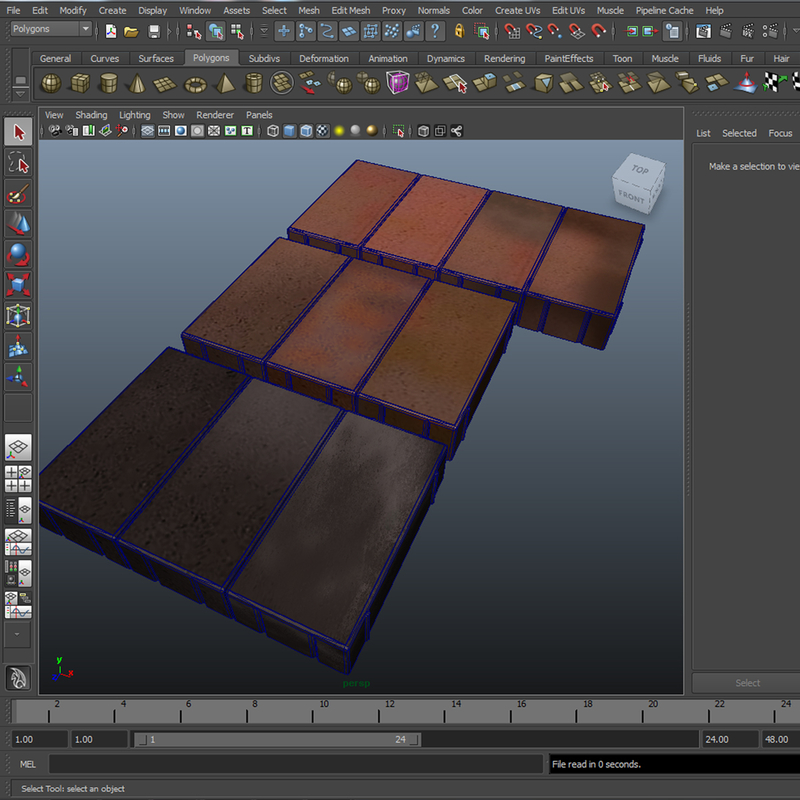Select the arrow Select Tool
Viewport: 800px width, 800px height.
(17, 133)
